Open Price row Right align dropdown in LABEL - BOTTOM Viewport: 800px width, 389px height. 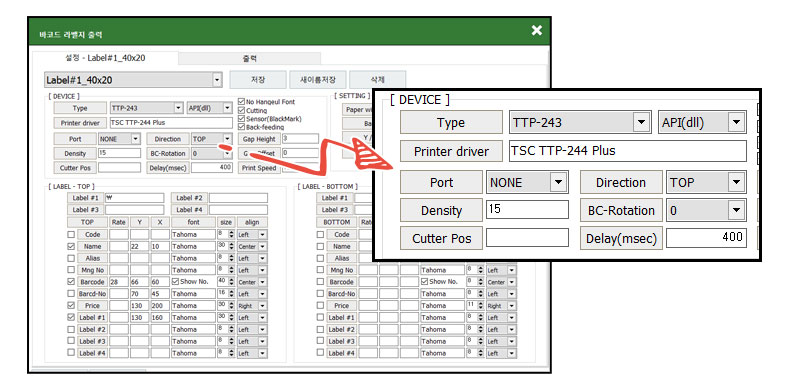[x=511, y=306]
